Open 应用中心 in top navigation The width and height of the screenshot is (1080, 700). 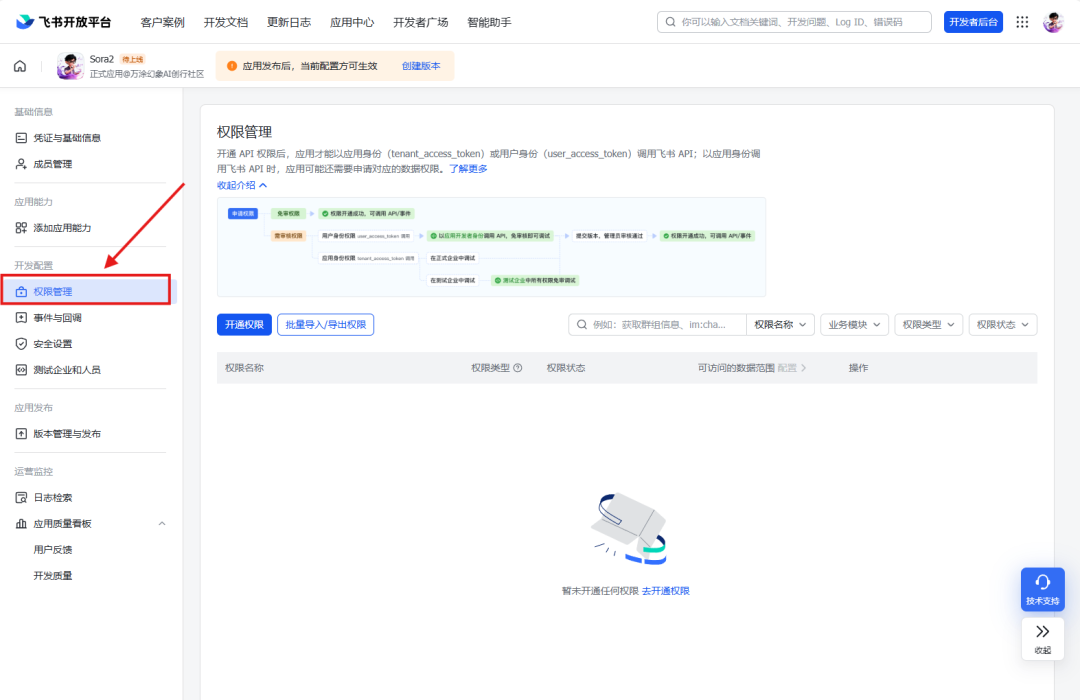pyautogui.click(x=352, y=22)
